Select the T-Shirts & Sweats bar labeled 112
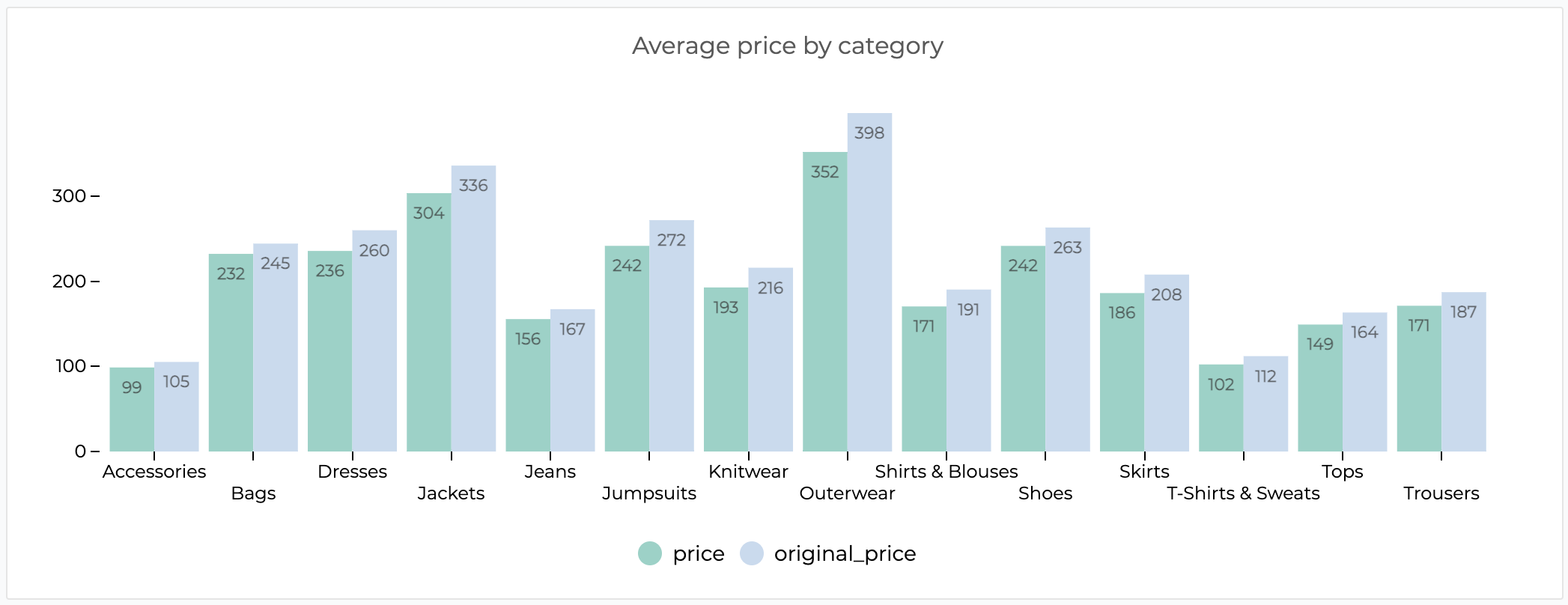Screen dimensions: 1568x605 point(1265,404)
